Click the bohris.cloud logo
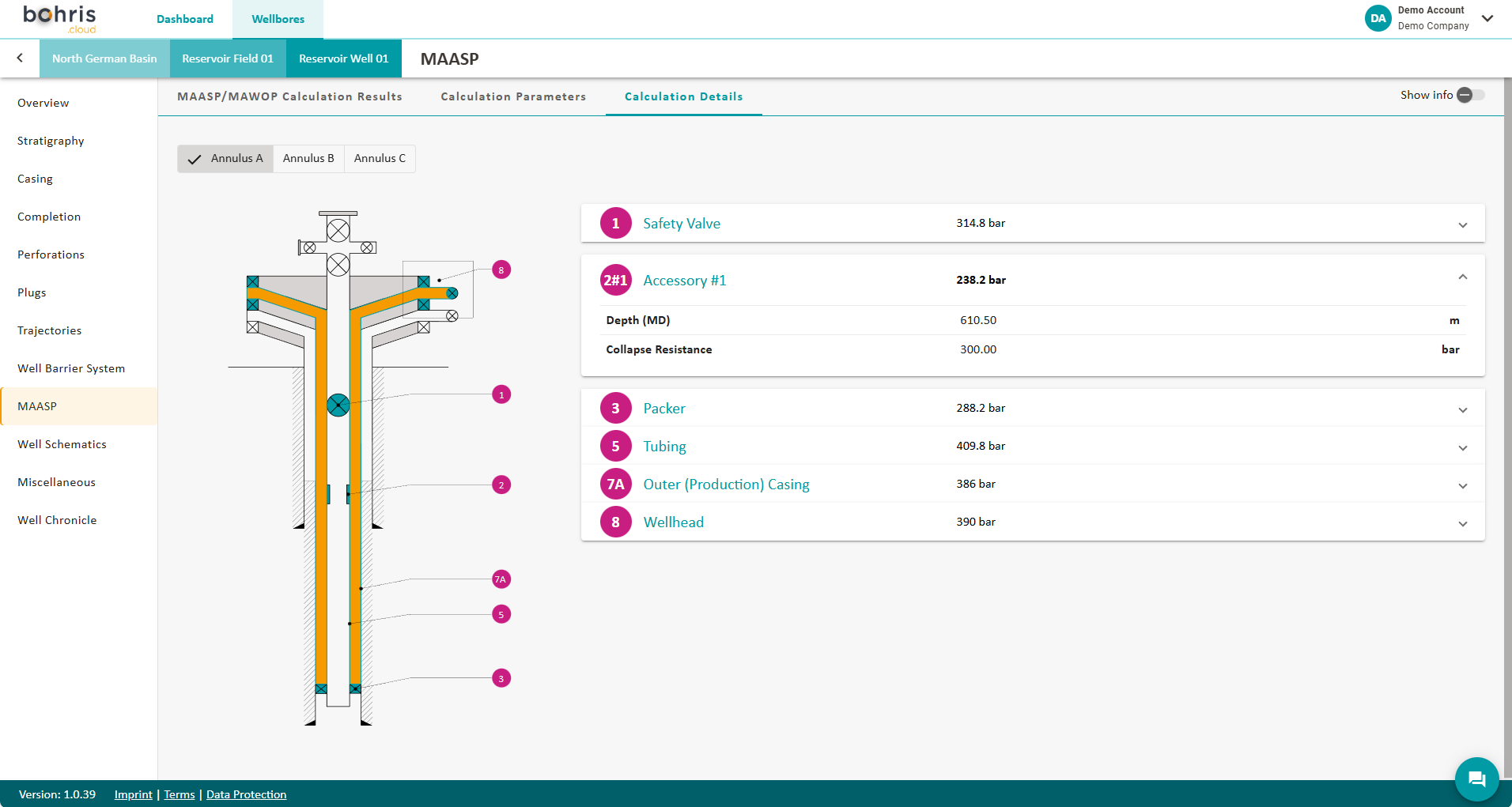Viewport: 1512px width, 807px height. click(x=60, y=19)
